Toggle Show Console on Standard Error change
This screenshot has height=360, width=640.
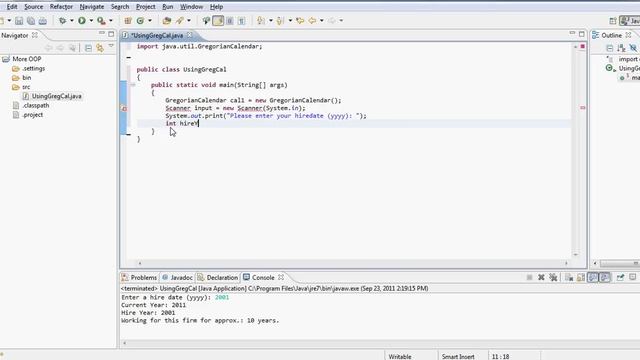point(604,278)
